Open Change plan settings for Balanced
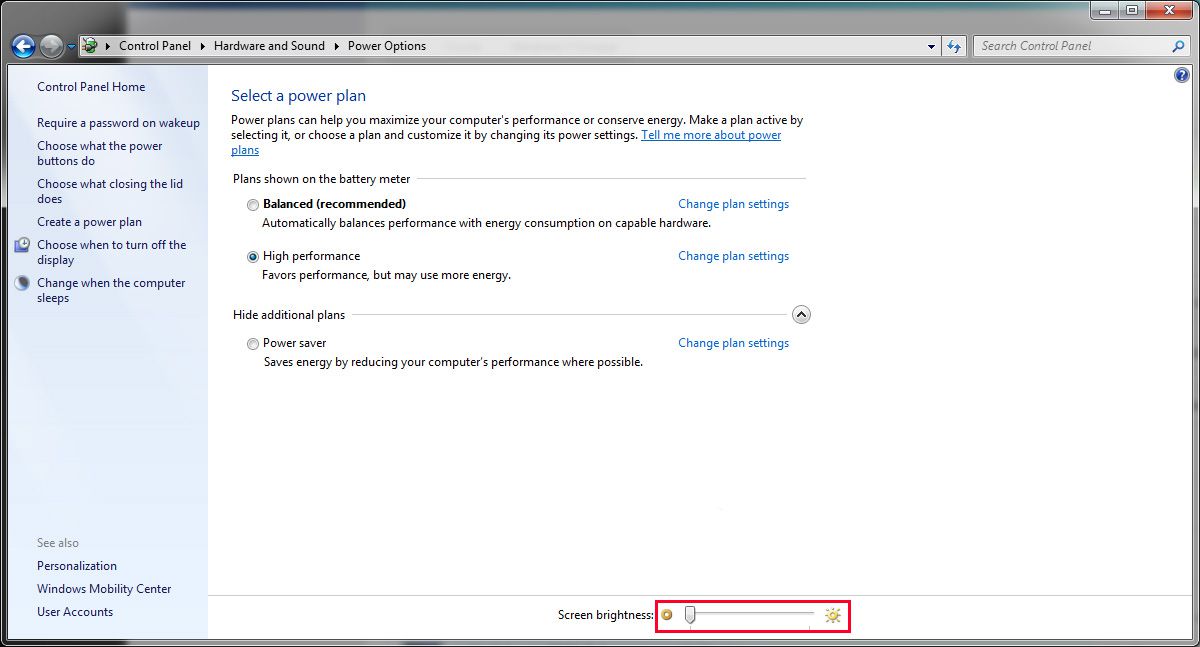 (733, 204)
